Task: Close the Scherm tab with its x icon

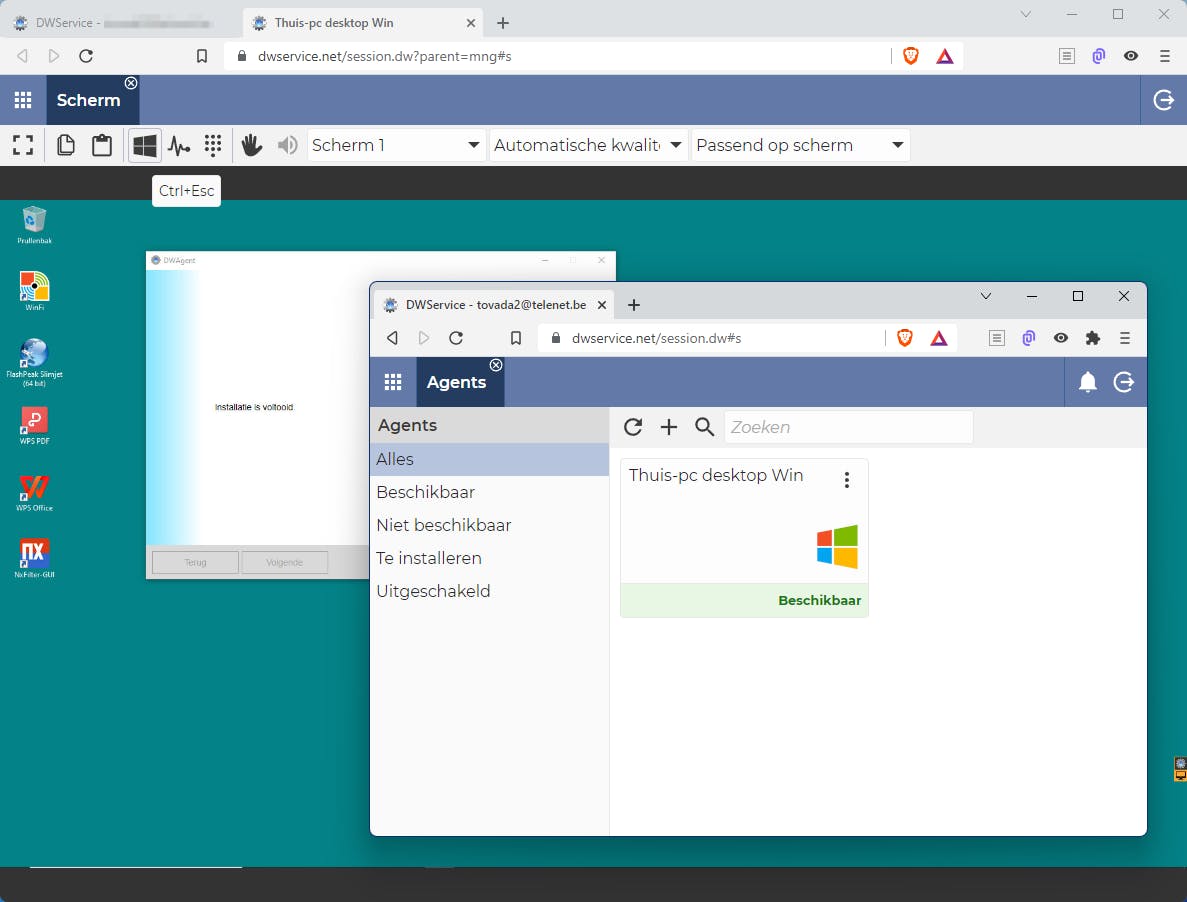Action: point(131,82)
